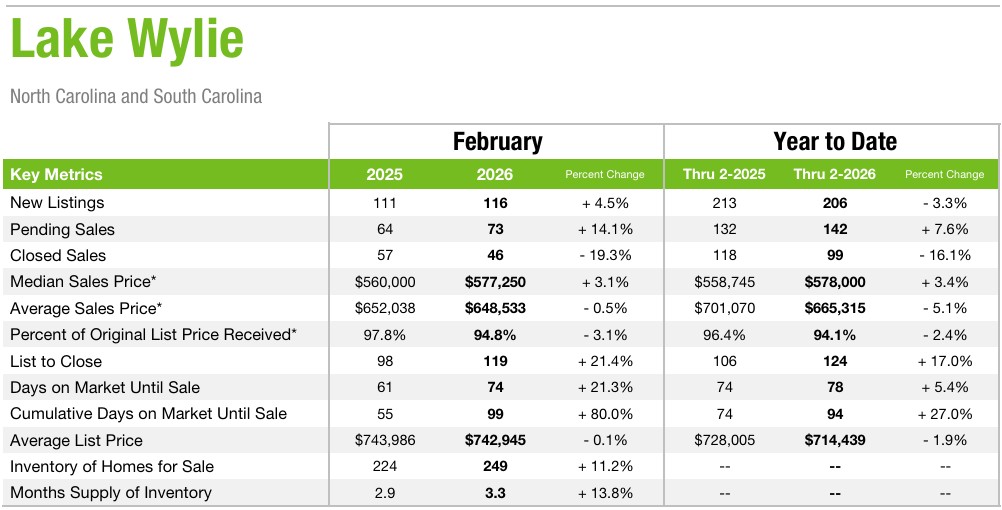This screenshot has width=1002, height=510.
Task: Click the Key Metrics column header
Action: (56, 174)
